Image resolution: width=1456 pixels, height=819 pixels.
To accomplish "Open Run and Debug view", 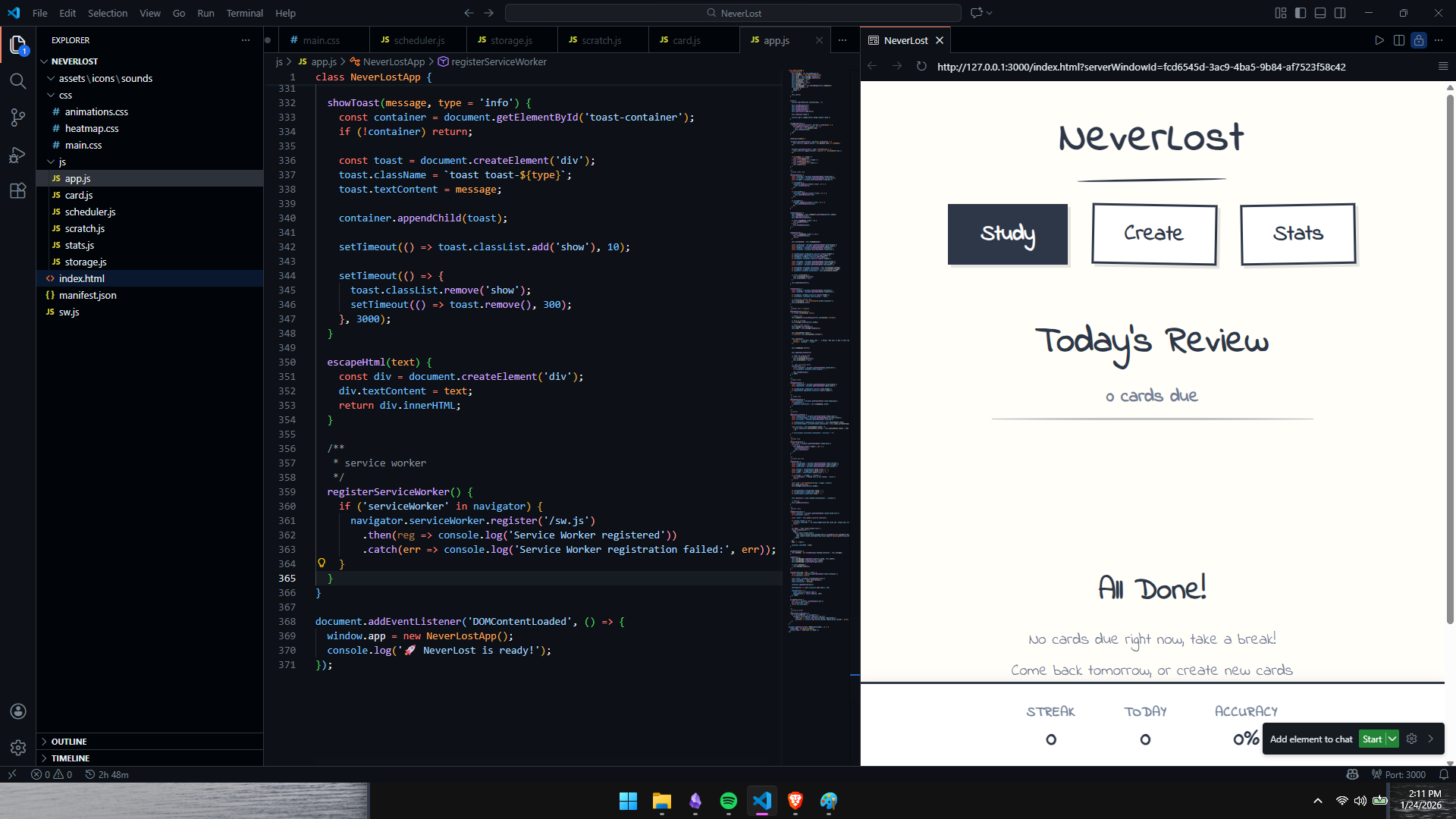I will click(x=17, y=155).
